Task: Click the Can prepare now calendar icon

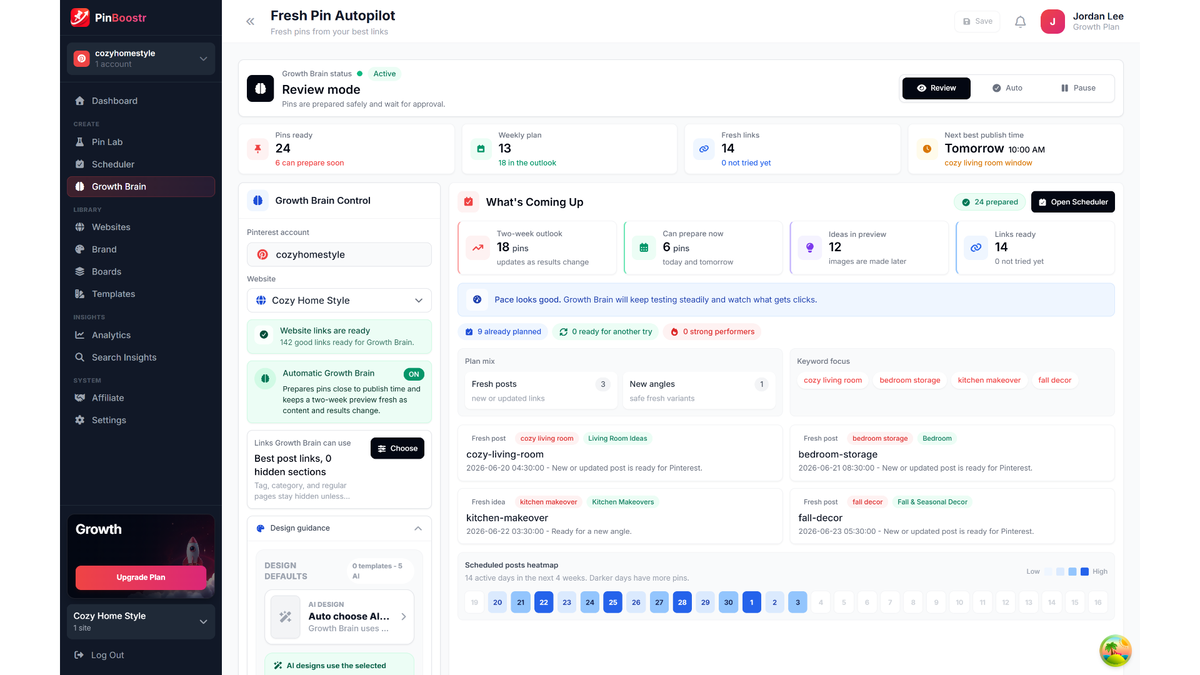Action: 644,247
